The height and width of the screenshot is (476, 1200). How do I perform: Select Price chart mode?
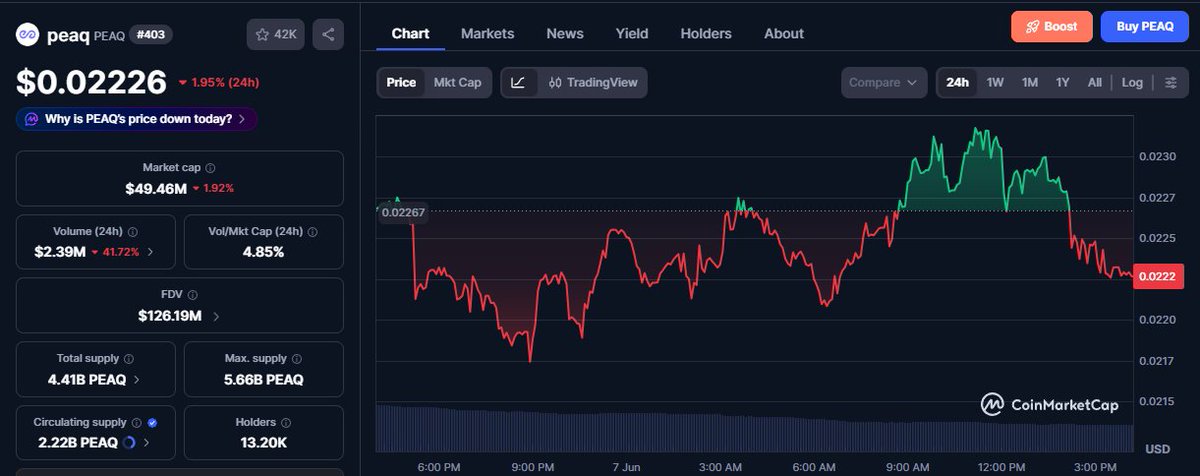pos(401,82)
